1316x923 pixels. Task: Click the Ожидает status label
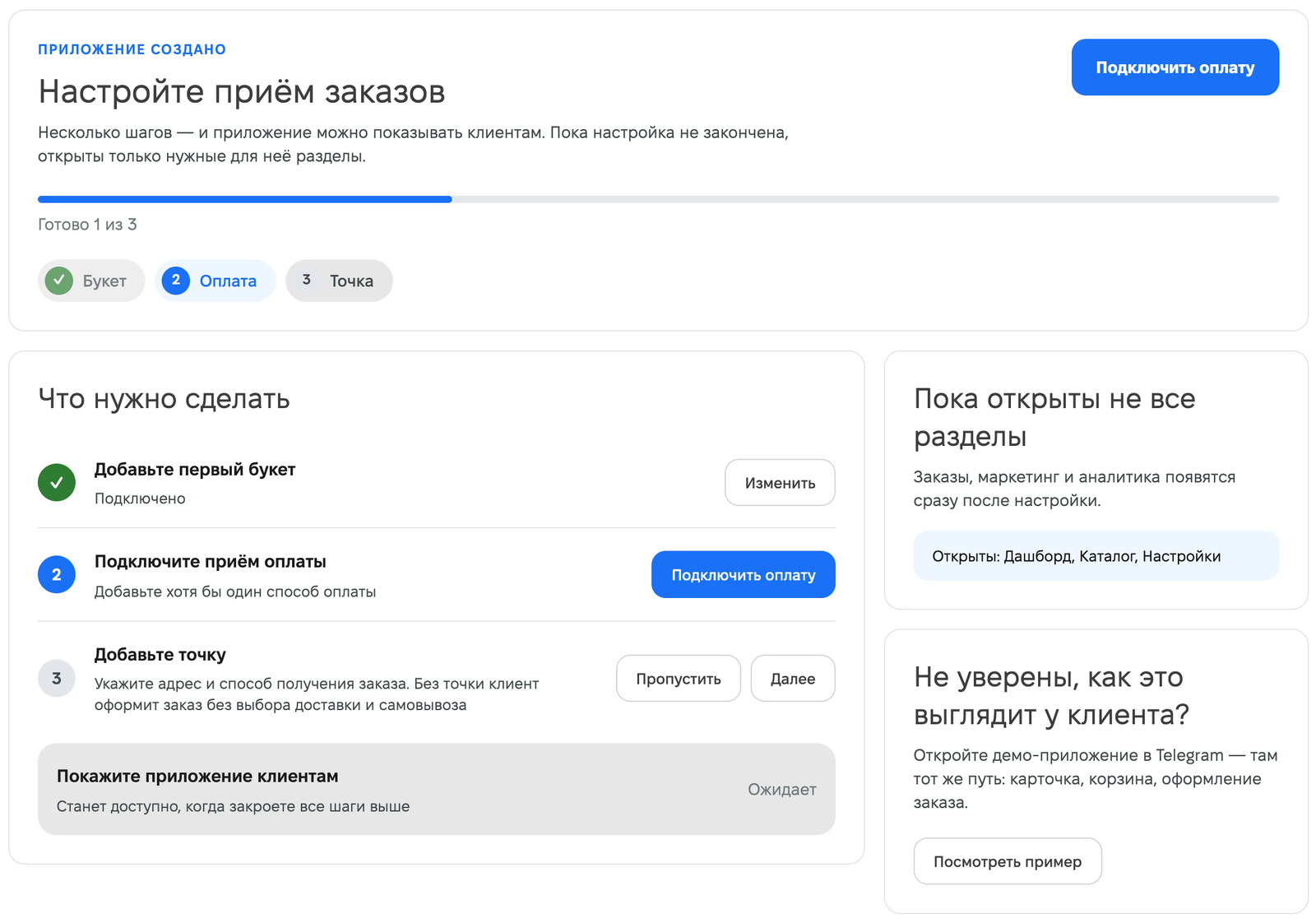(782, 790)
